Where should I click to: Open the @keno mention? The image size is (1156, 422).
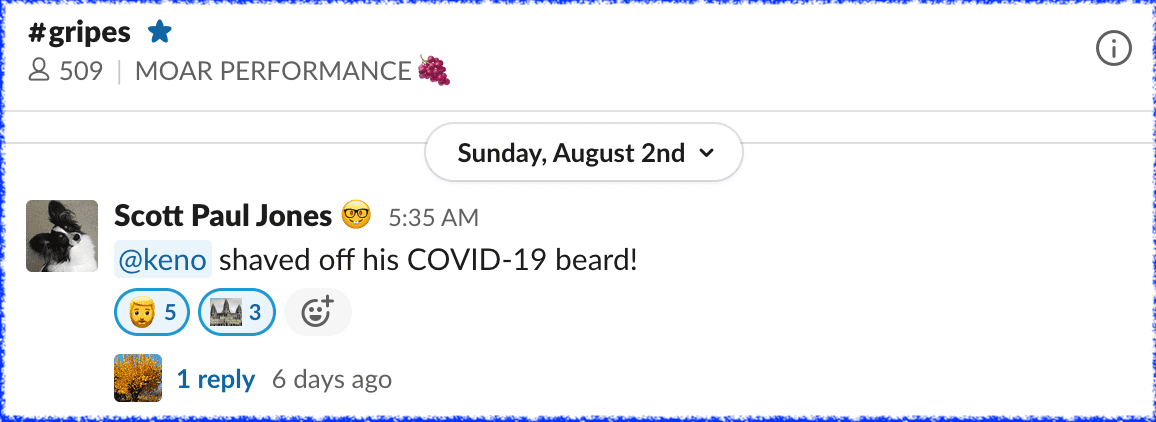click(163, 261)
